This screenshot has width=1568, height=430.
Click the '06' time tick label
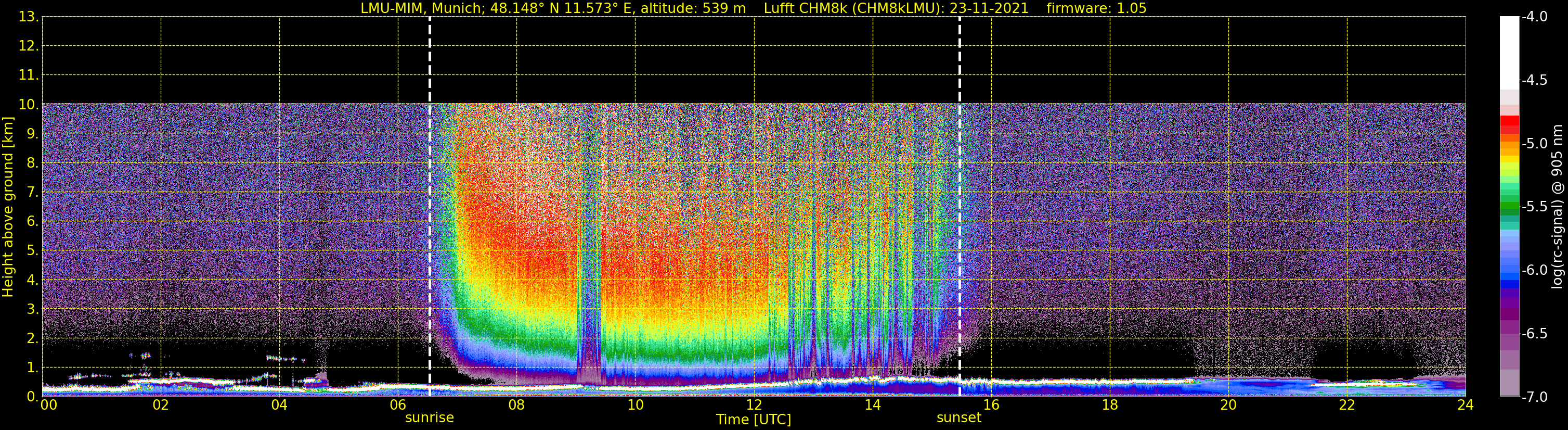398,405
